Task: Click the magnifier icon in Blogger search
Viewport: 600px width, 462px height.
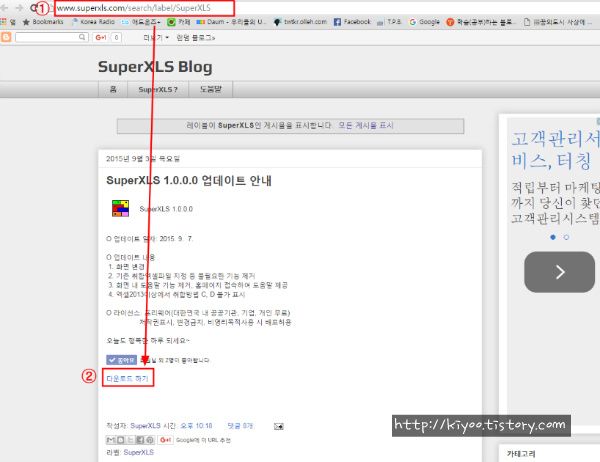Action: (82, 37)
